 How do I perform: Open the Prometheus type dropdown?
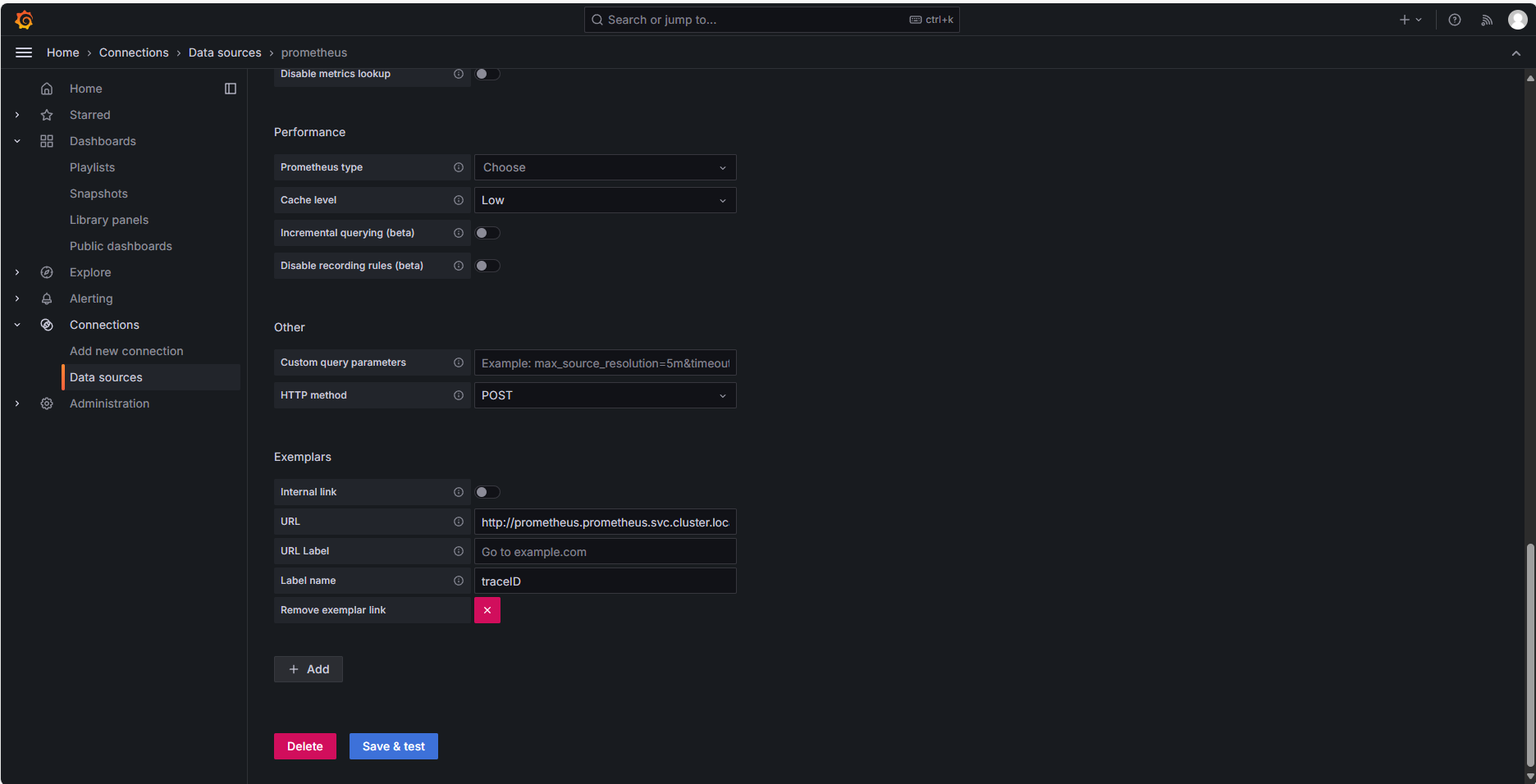(606, 167)
